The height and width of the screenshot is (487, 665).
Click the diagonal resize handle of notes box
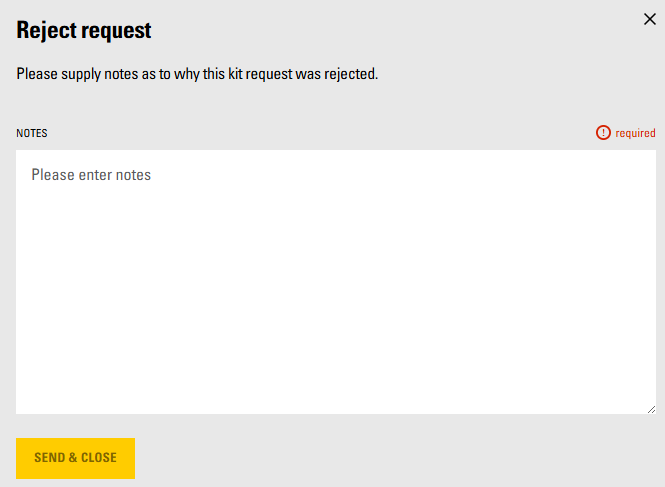(651, 409)
